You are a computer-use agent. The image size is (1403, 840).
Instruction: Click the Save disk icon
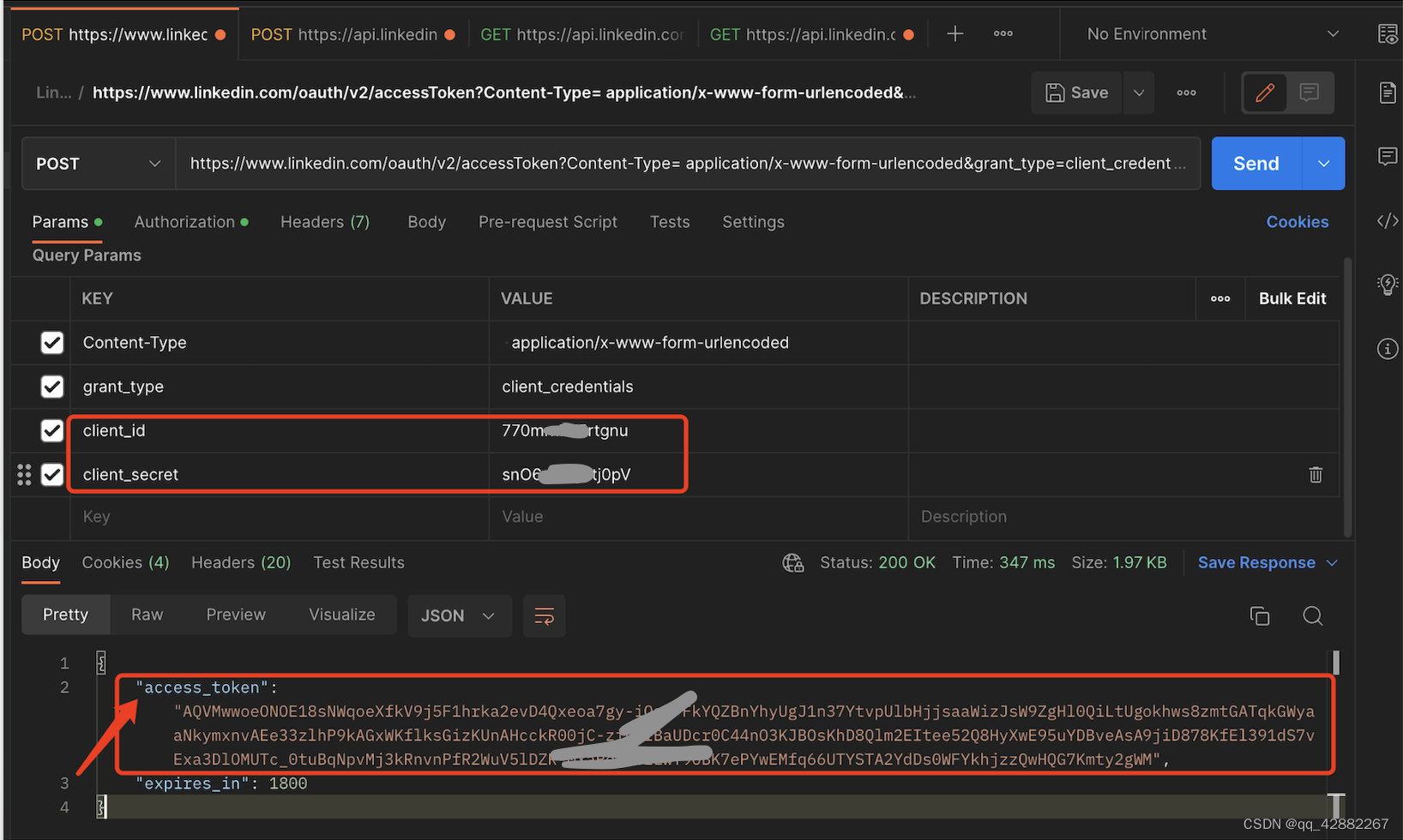pyautogui.click(x=1055, y=93)
